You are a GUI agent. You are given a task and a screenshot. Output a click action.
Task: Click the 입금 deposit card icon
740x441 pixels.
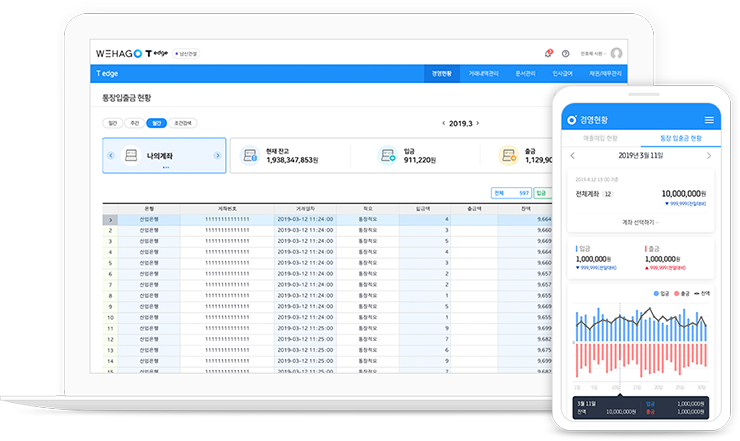tap(387, 156)
